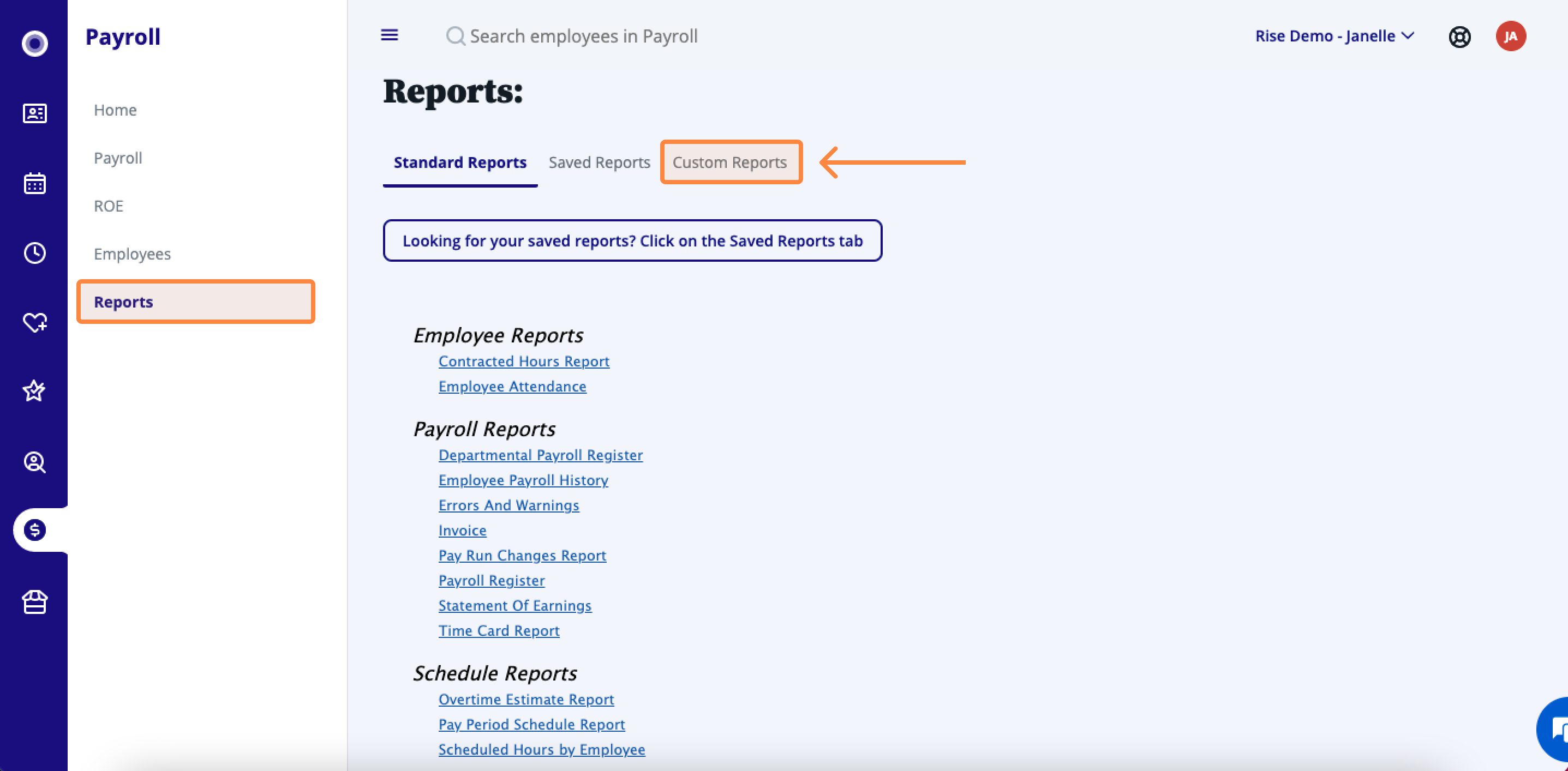This screenshot has width=1568, height=771.
Task: Open the lifebuoy help icon
Action: tap(1459, 37)
